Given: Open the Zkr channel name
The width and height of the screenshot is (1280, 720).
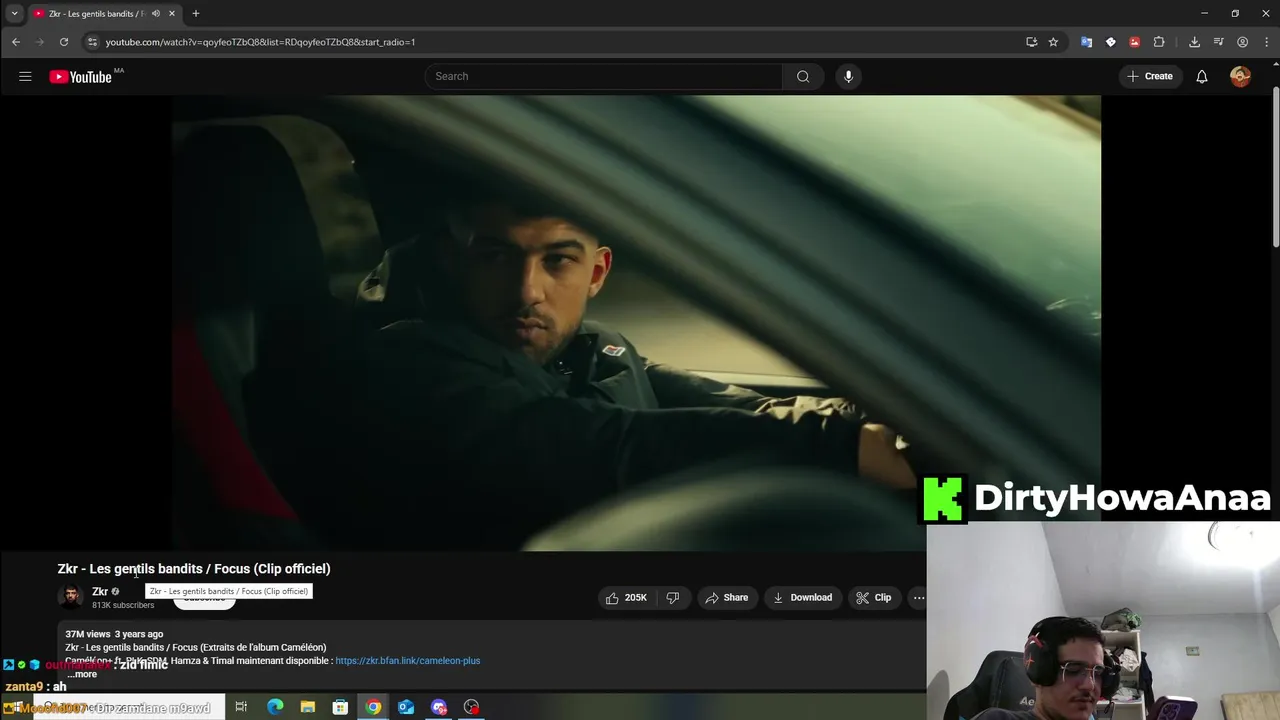Looking at the screenshot, I should 100,592.
